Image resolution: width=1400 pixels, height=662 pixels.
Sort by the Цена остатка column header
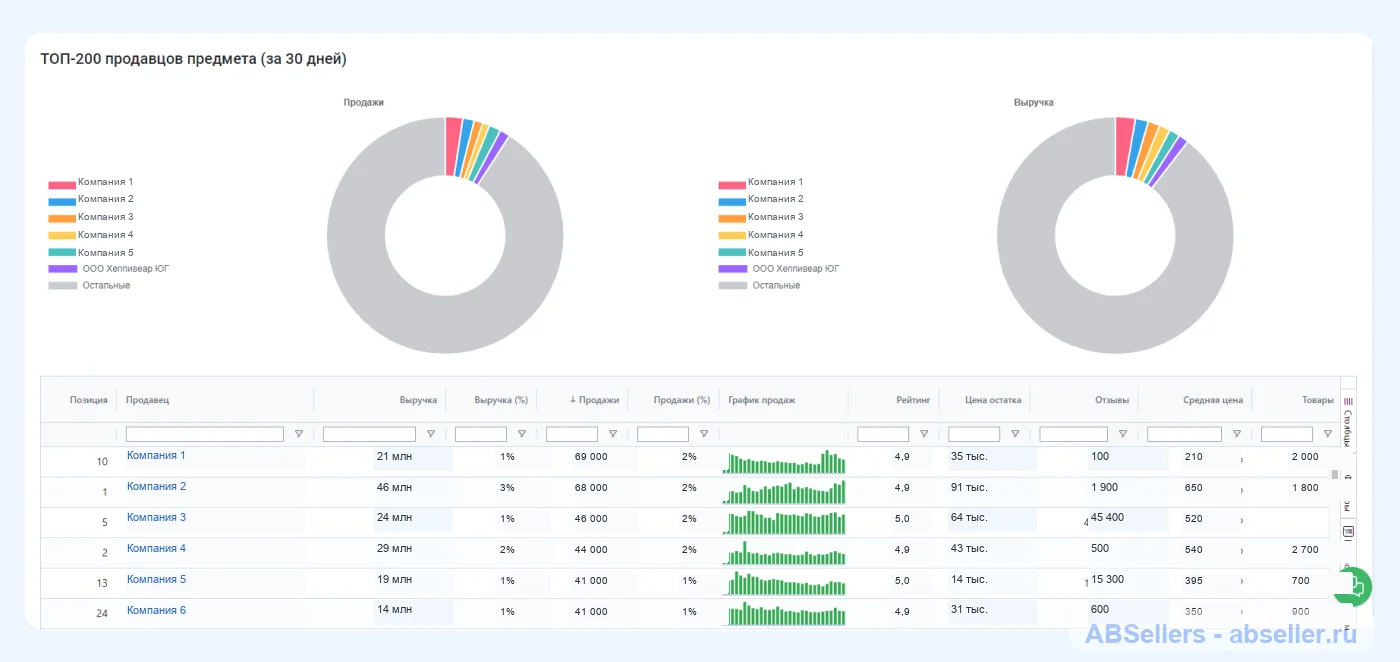coord(993,400)
